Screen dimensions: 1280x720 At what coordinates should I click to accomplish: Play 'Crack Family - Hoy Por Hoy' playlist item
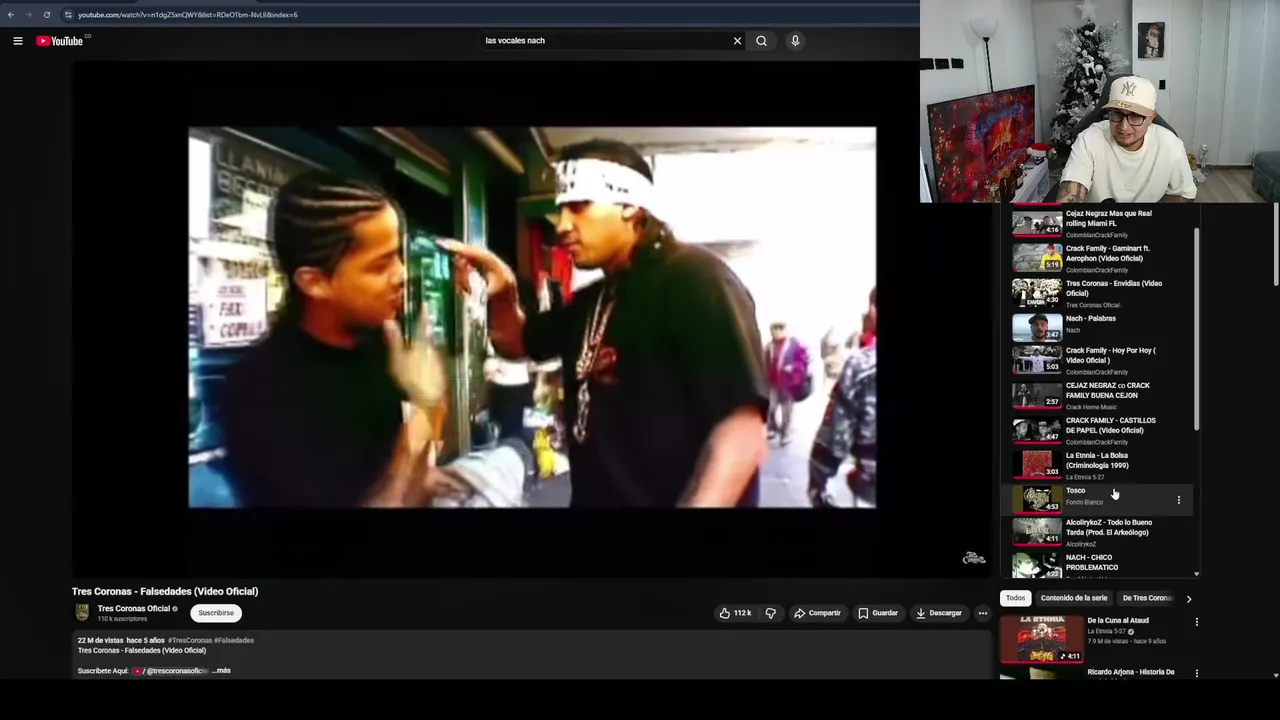1099,360
